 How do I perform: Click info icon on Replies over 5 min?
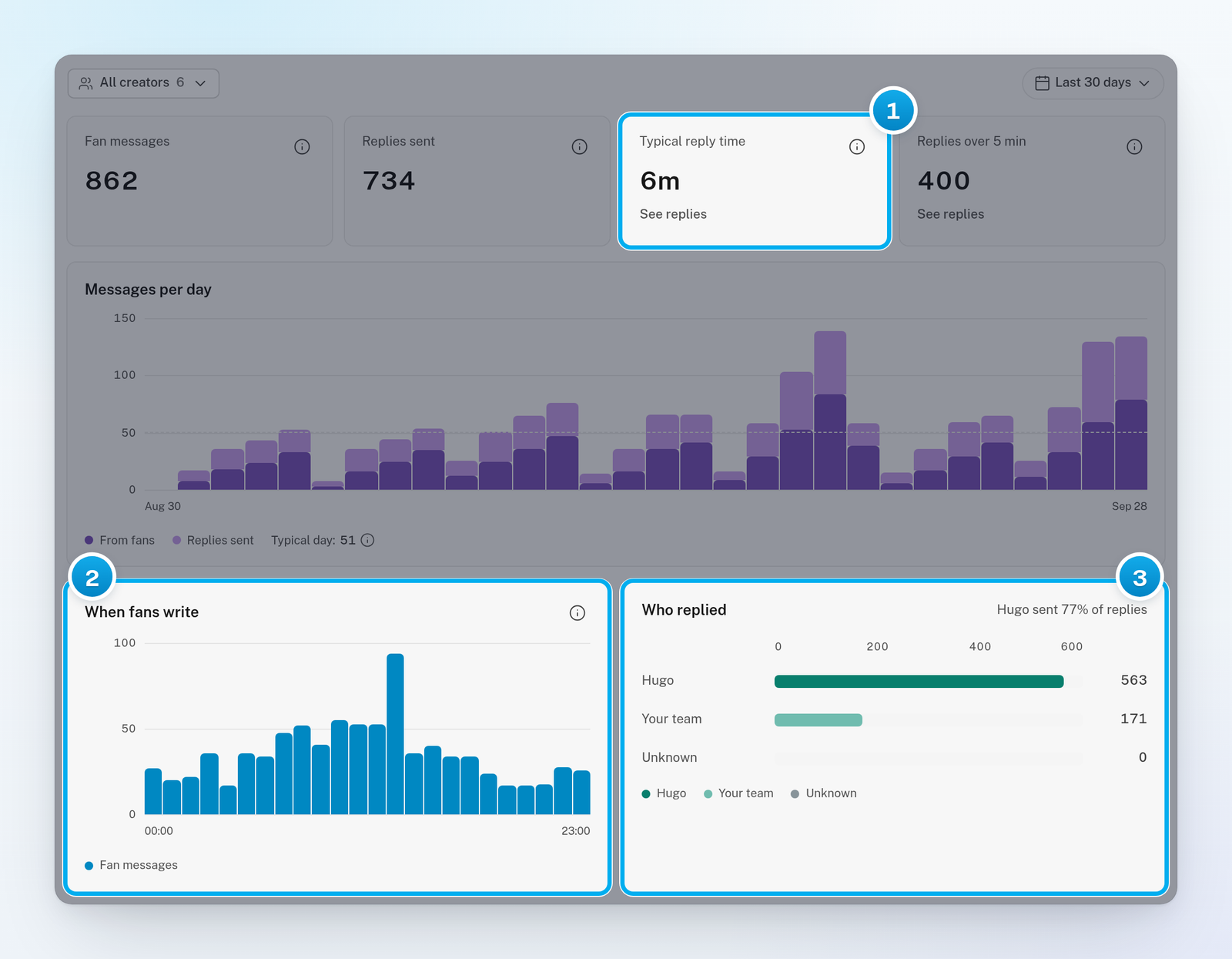[x=1134, y=146]
